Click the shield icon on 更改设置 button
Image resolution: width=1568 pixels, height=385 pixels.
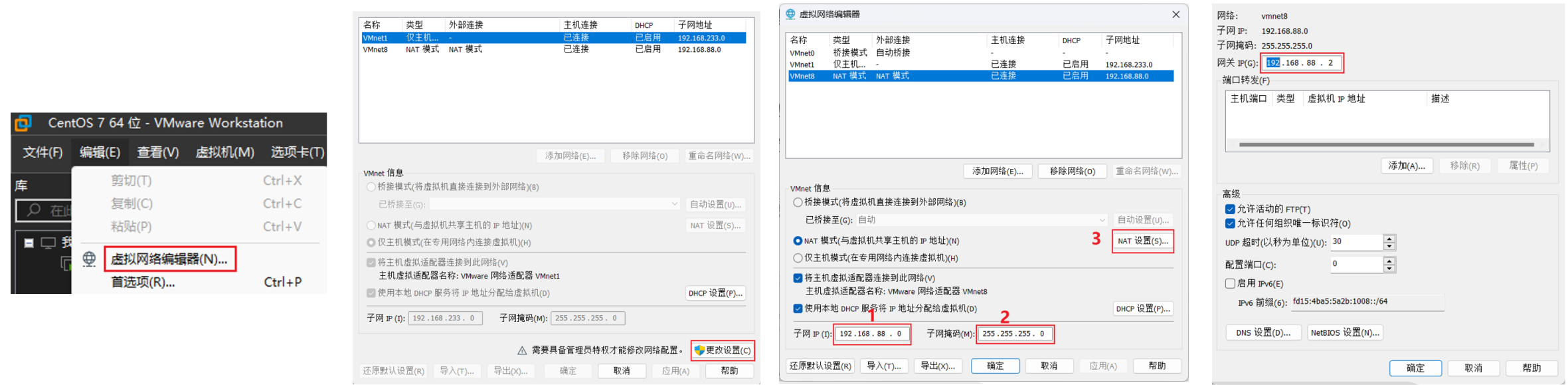pos(699,350)
